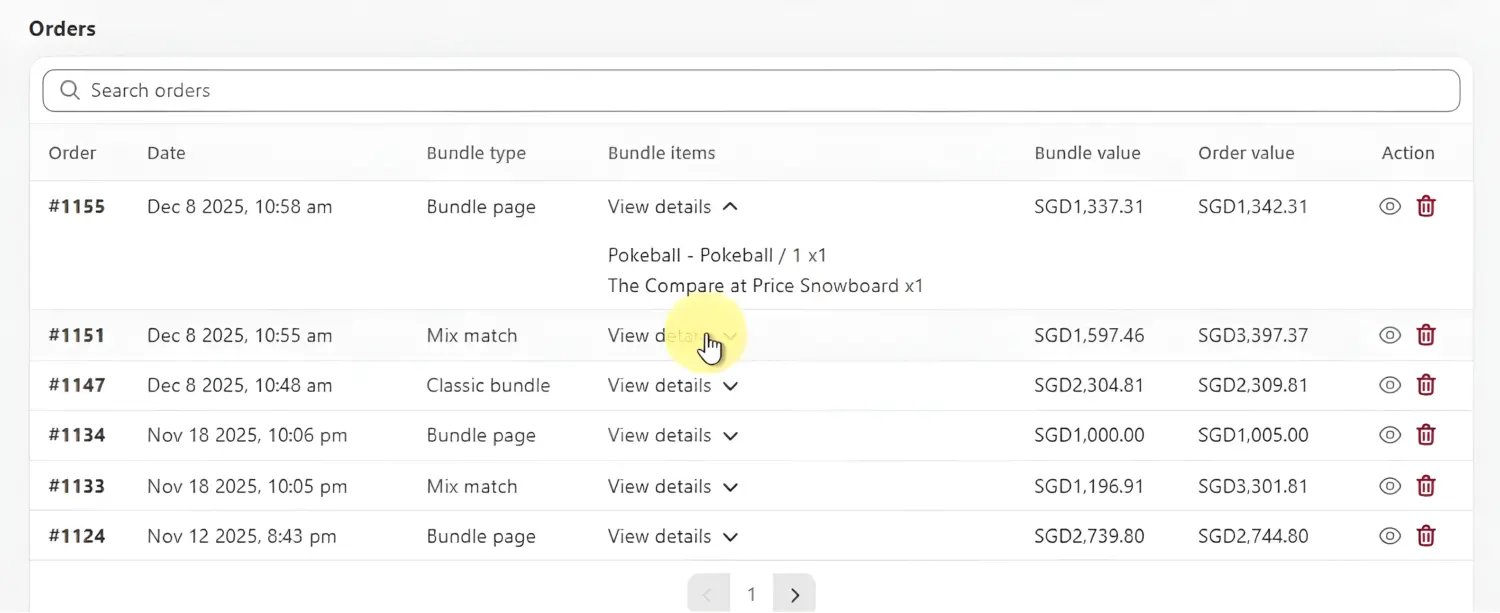
Task: Delete order #1134 with the trash icon
Action: click(1426, 435)
